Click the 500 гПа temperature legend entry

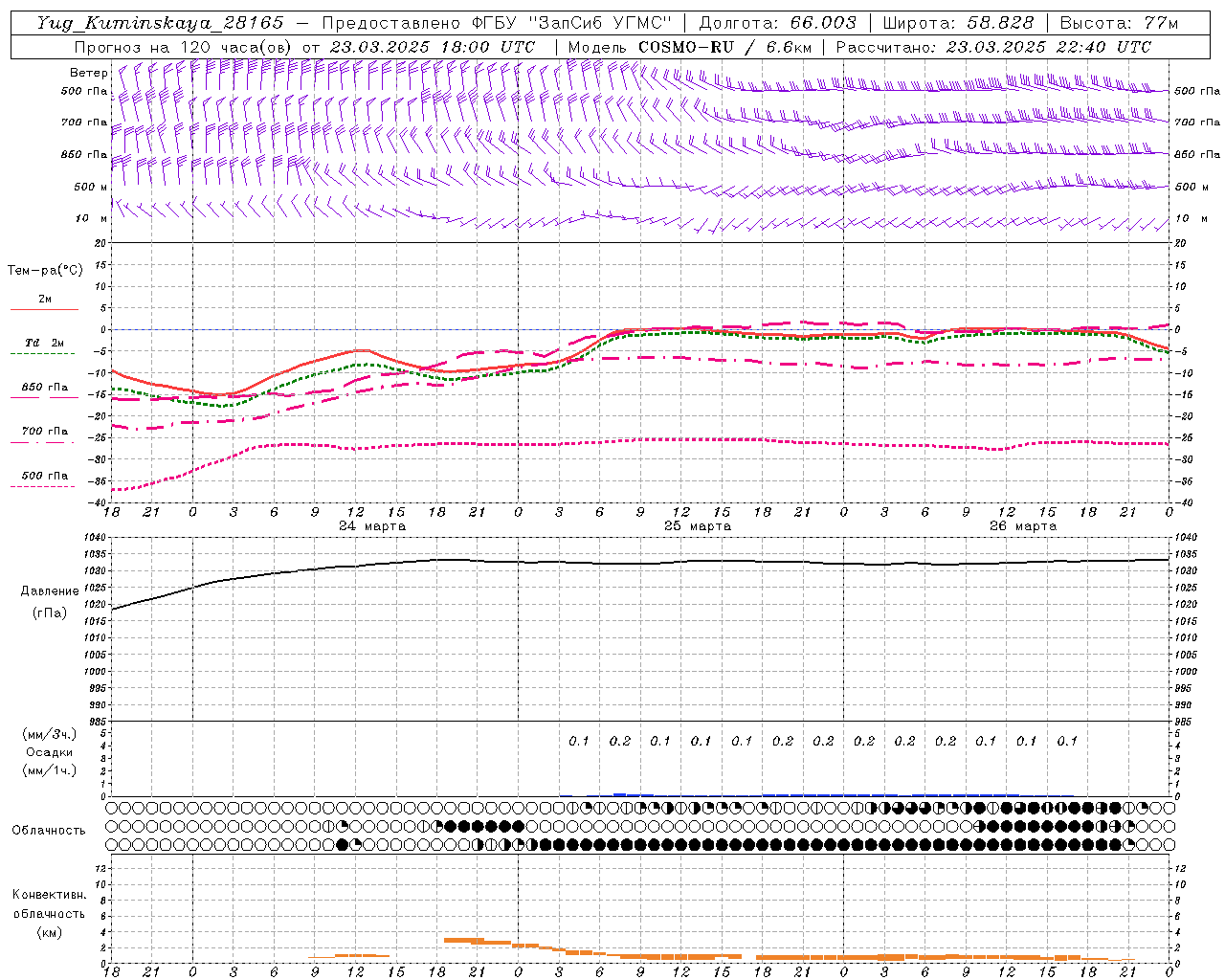[44, 476]
